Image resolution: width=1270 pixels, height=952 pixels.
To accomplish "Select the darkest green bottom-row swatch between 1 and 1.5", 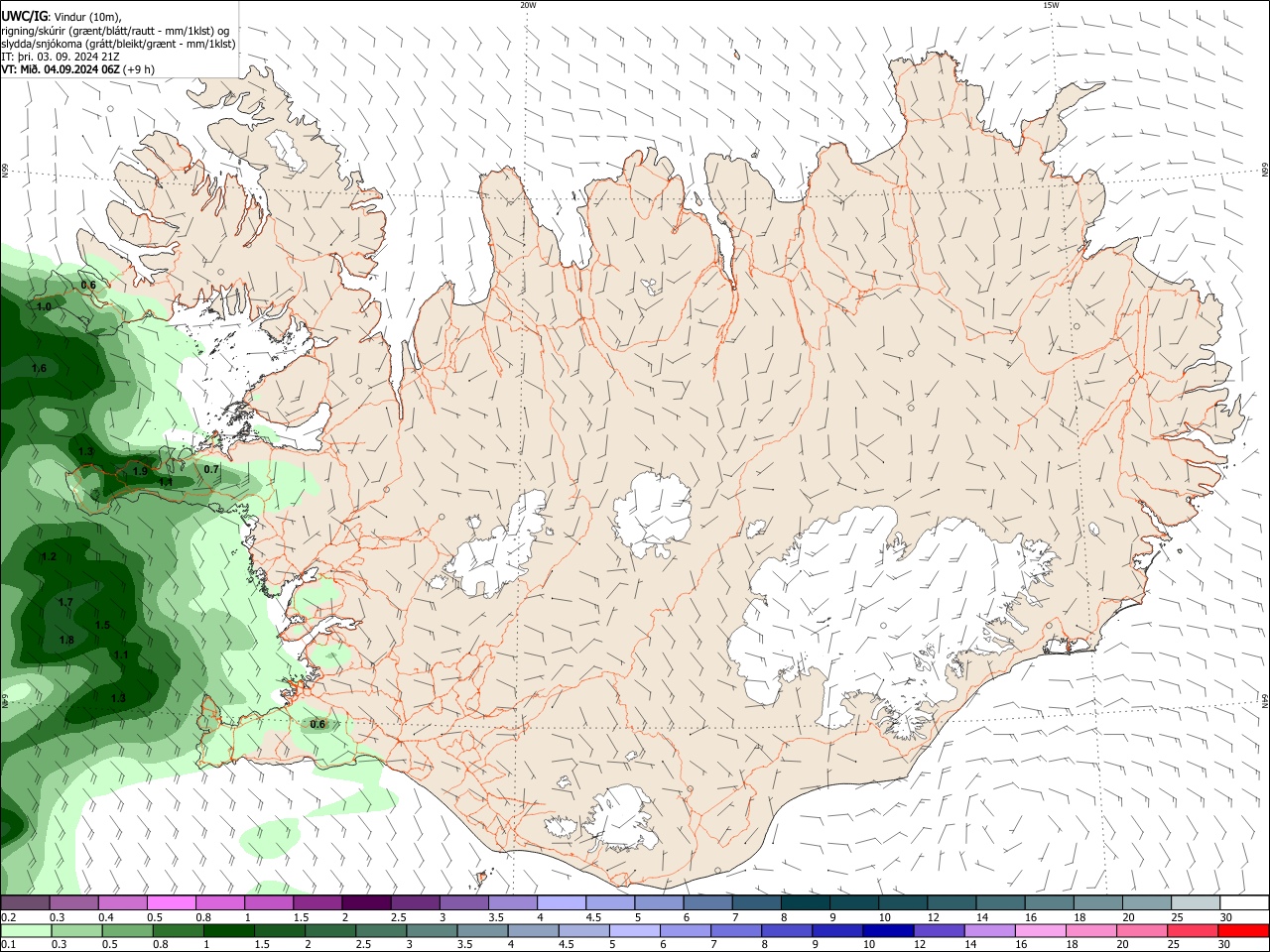I will [x=228, y=930].
